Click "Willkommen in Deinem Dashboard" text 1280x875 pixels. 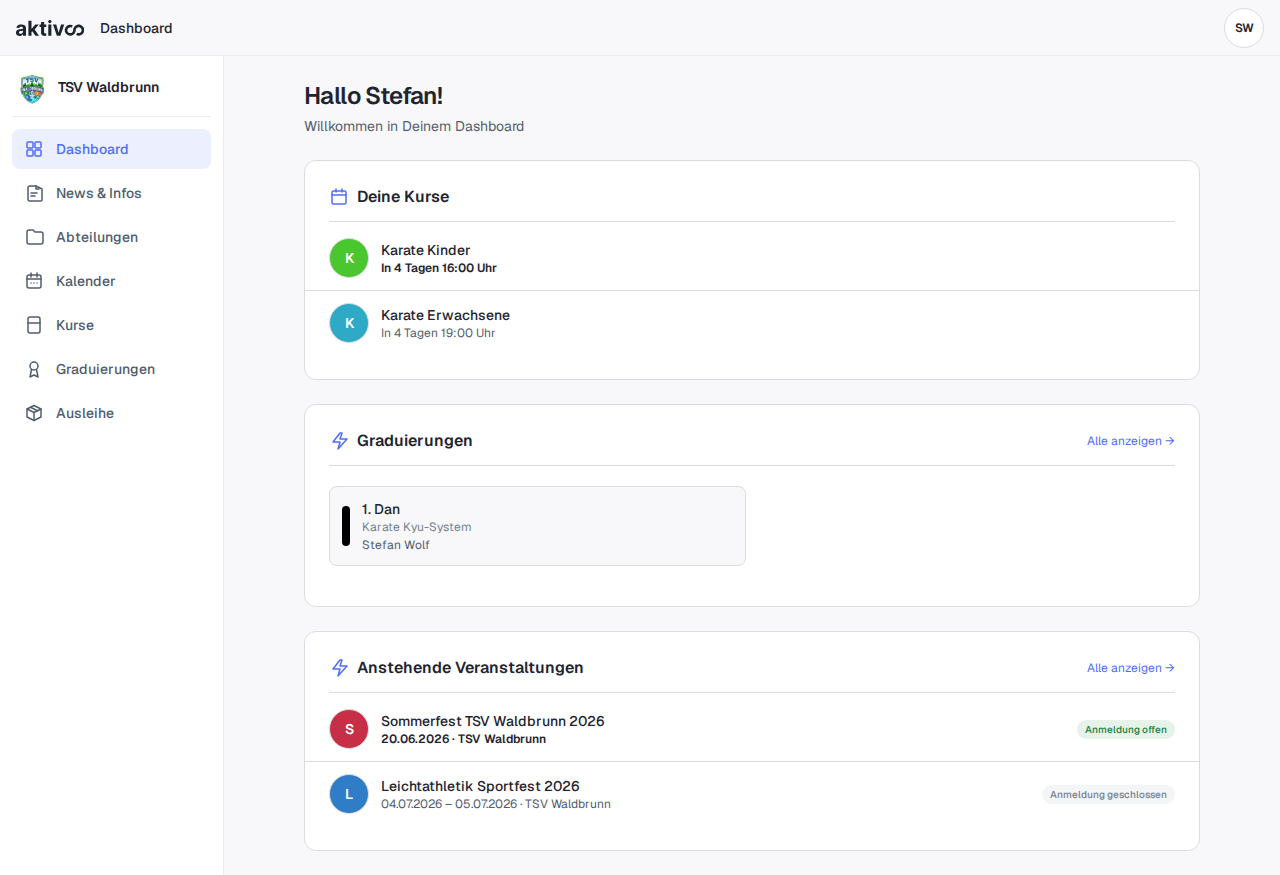pos(414,126)
